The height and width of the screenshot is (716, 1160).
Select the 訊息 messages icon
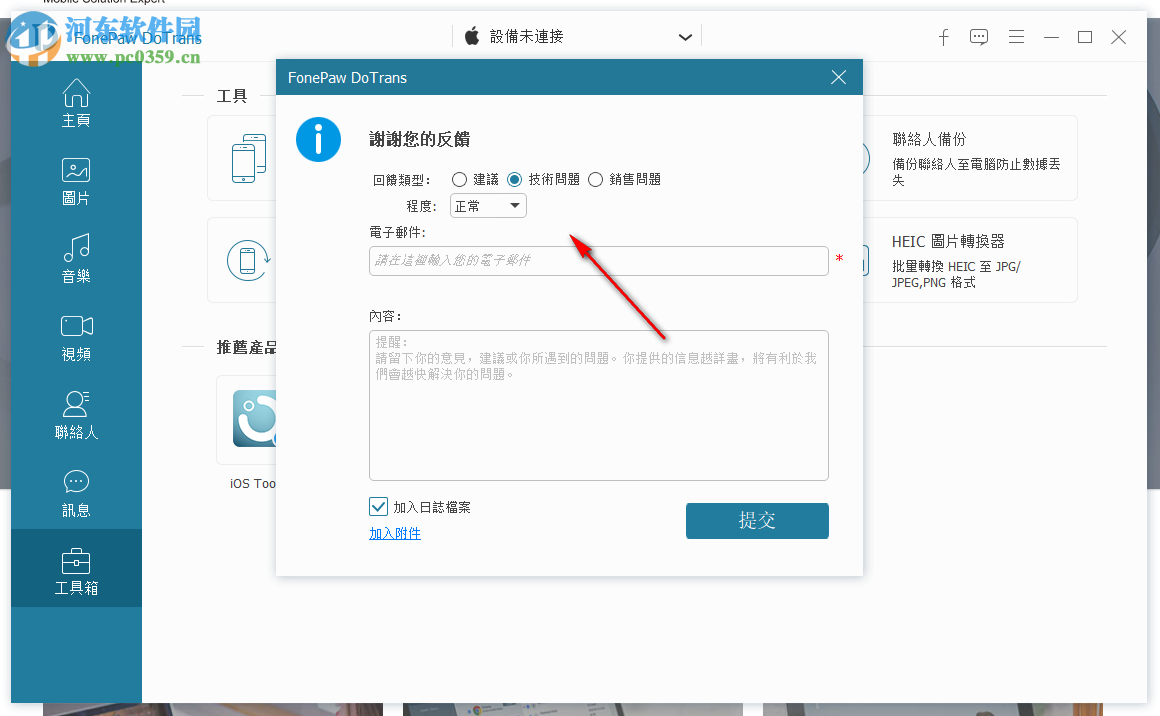(x=76, y=490)
